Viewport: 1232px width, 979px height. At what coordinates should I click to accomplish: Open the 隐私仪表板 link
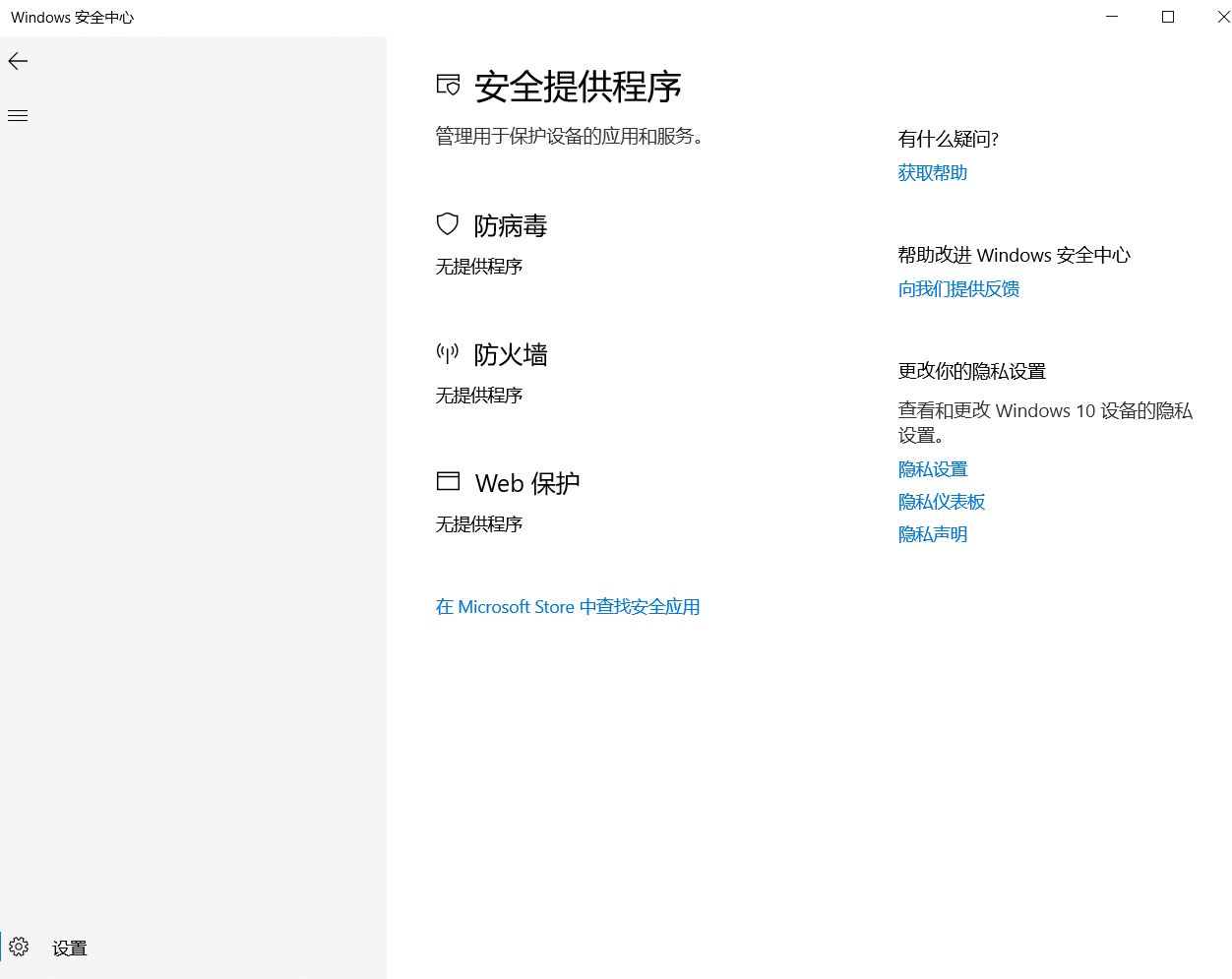pyautogui.click(x=942, y=502)
